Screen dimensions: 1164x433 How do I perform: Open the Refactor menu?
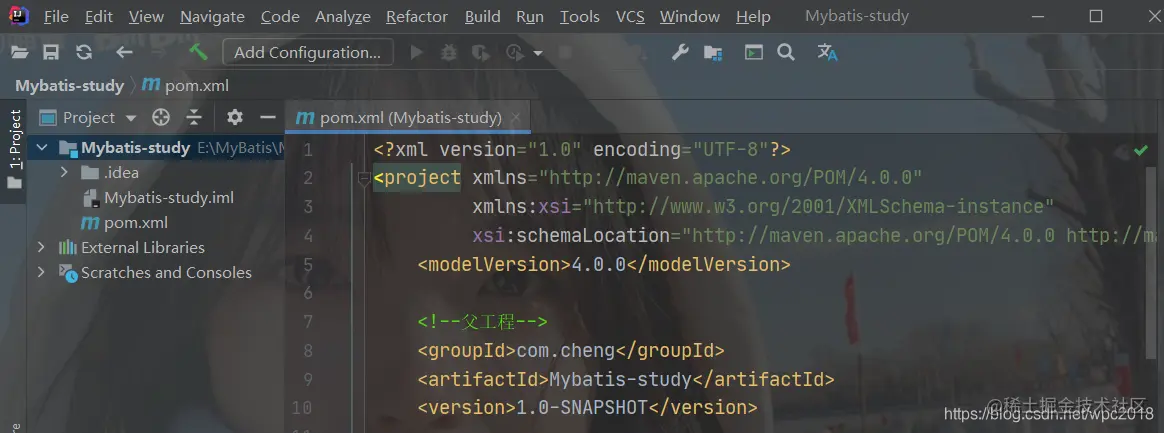[416, 16]
